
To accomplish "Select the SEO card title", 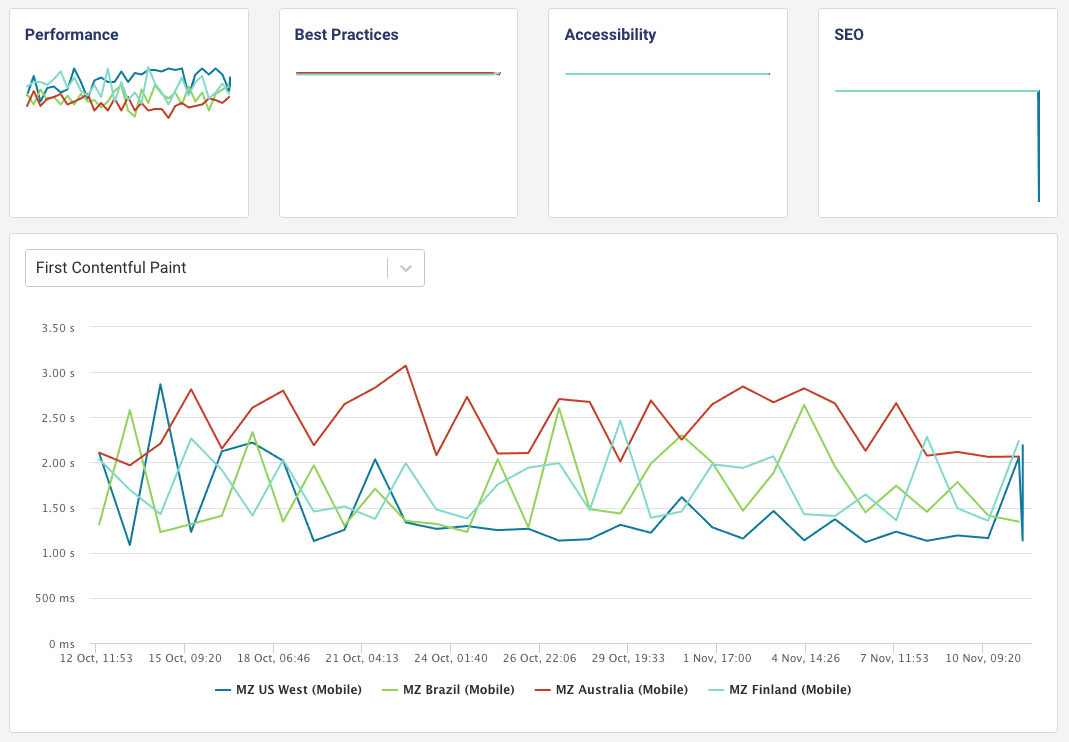I will coord(849,34).
